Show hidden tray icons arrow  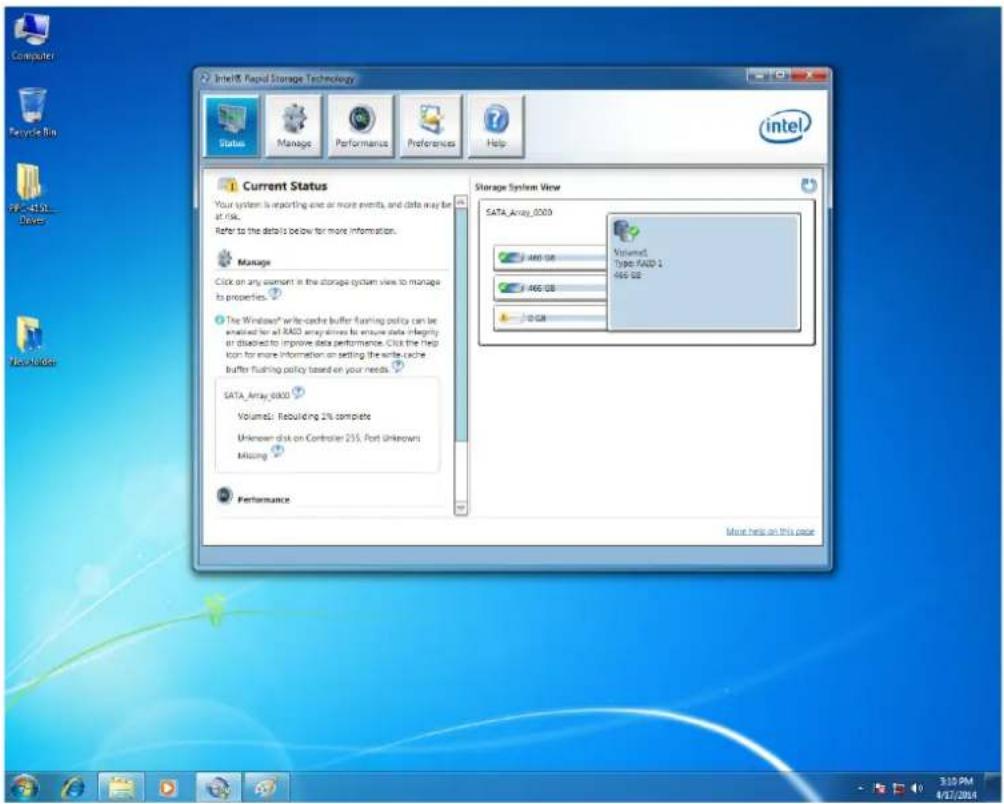pyautogui.click(x=861, y=788)
